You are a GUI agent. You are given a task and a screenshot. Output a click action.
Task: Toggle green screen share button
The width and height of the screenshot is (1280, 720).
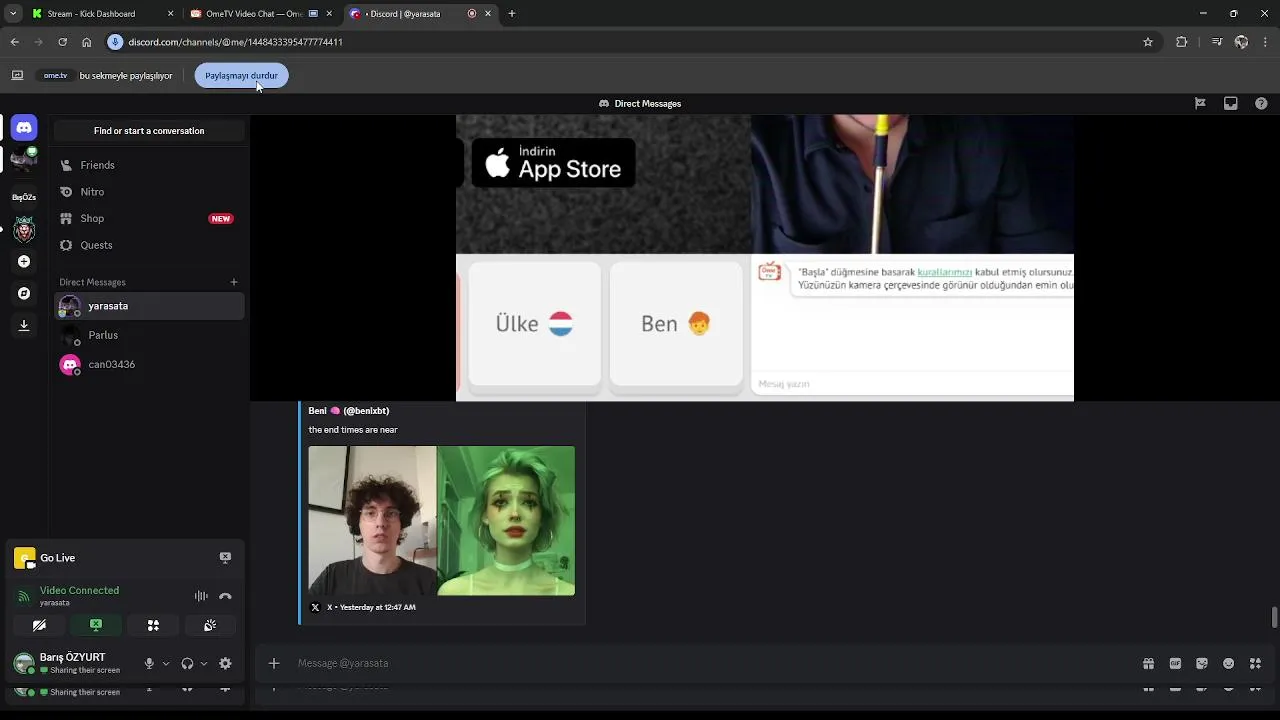coord(96,625)
